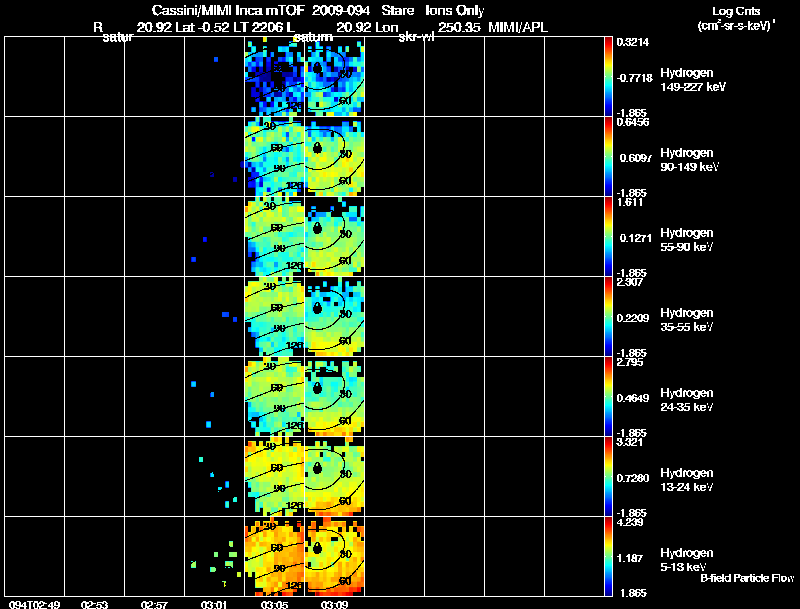Click the color bar midpoint value -0.7718

click(x=634, y=78)
